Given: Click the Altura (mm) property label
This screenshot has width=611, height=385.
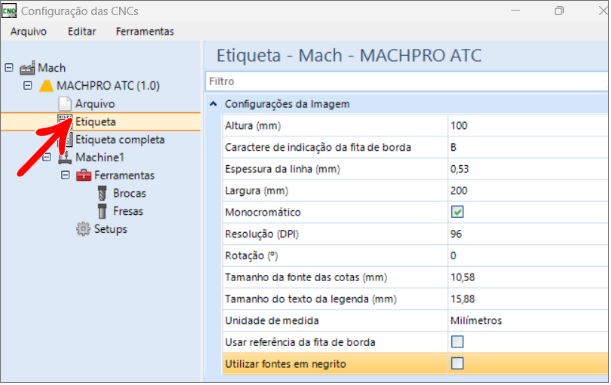Looking at the screenshot, I should 253,126.
